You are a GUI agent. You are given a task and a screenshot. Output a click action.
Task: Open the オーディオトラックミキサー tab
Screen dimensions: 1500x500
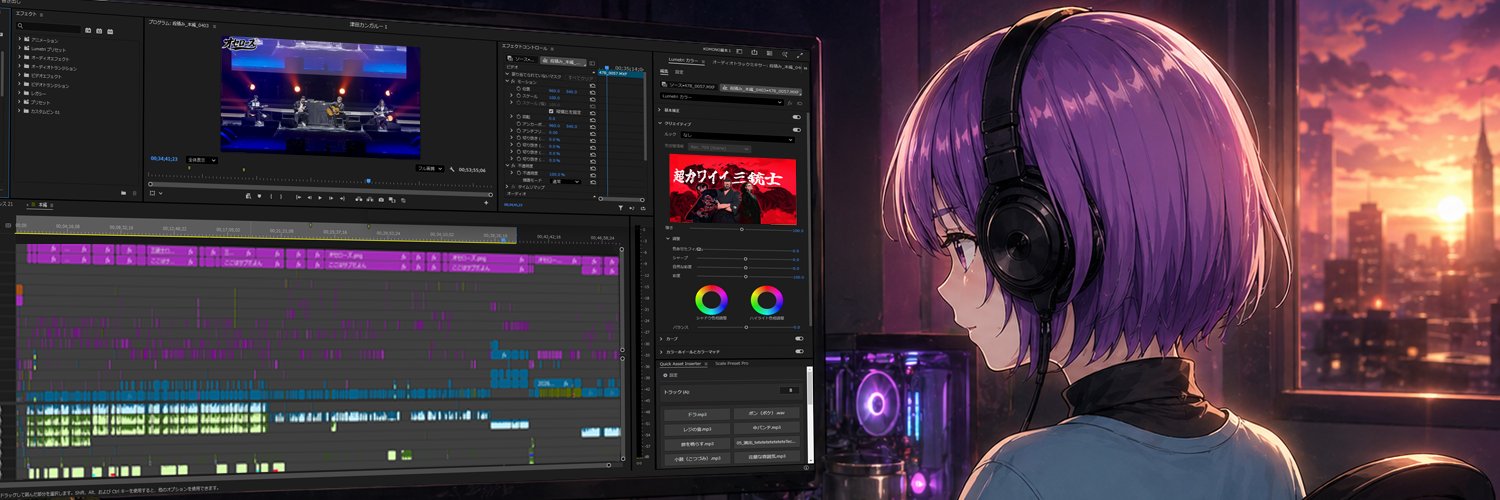758,65
